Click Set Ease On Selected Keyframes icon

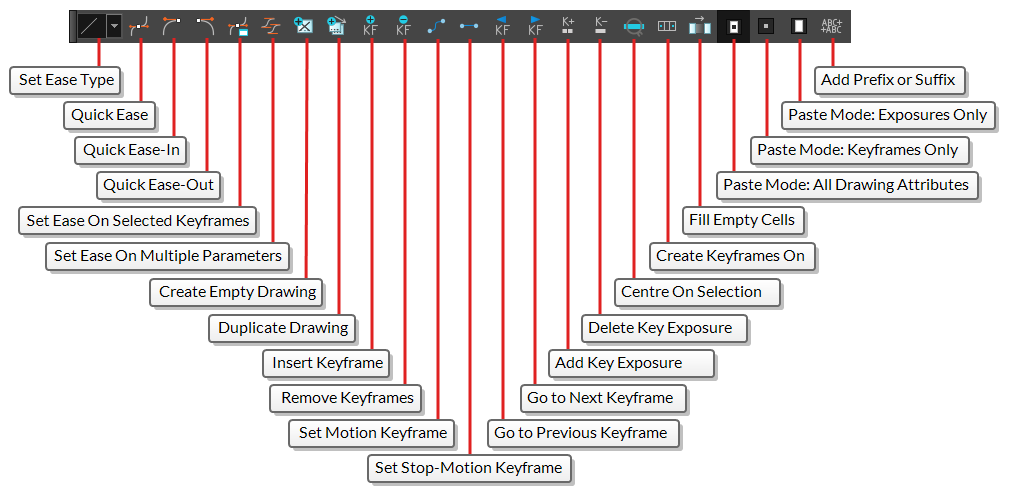point(239,26)
